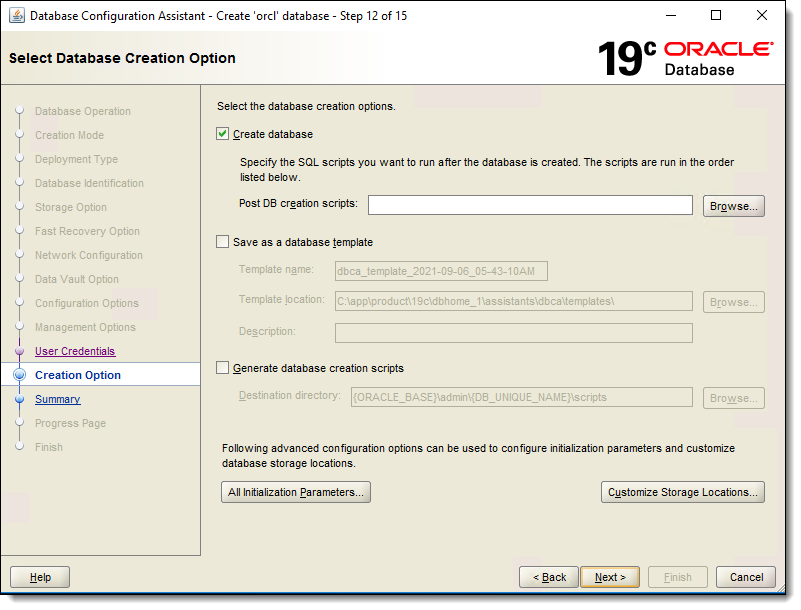Click 'Select the database creation options.' text
Screen dimensions: 801x610
306,106
